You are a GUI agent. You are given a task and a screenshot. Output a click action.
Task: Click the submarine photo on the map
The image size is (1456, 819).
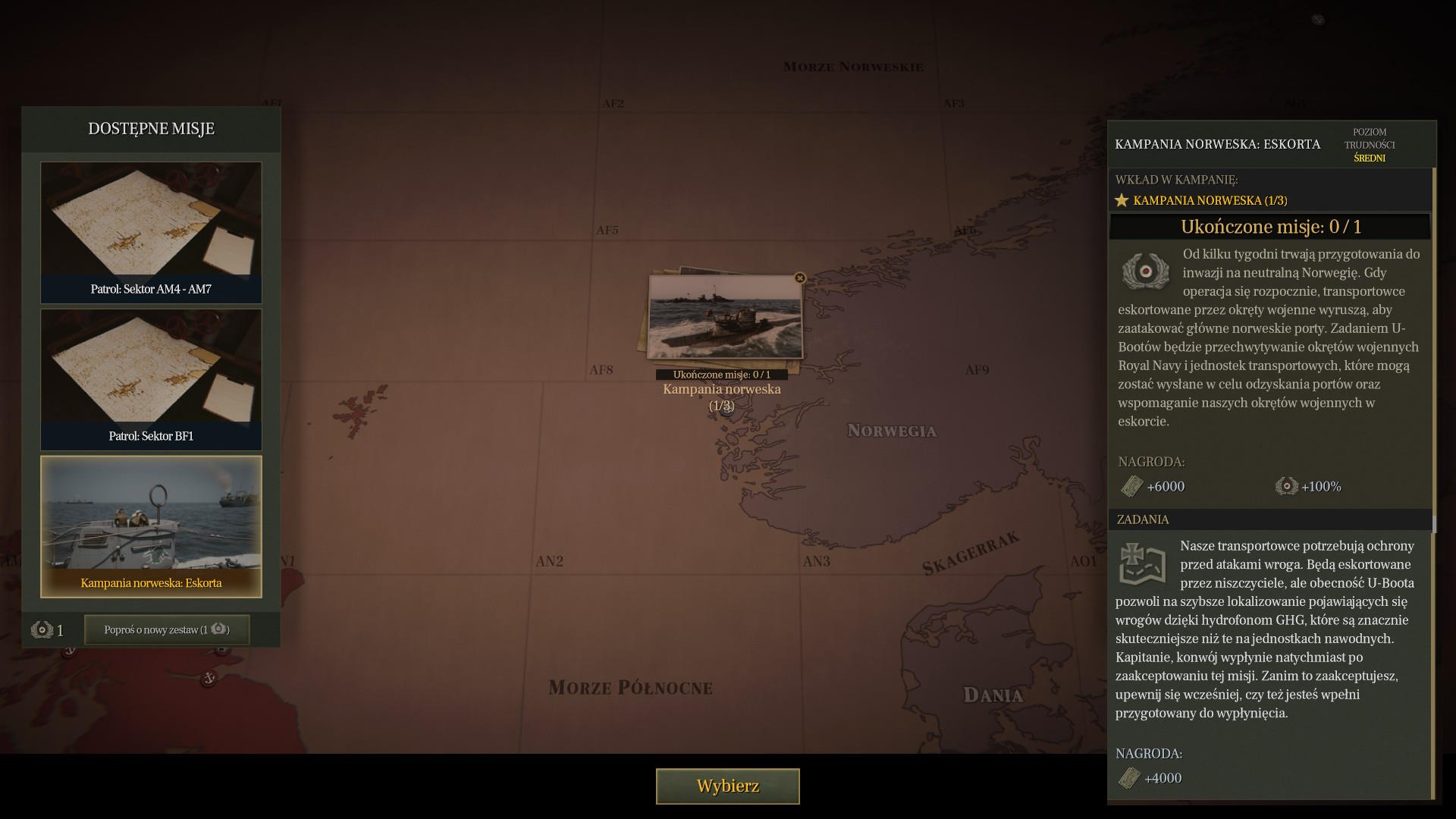click(x=724, y=317)
